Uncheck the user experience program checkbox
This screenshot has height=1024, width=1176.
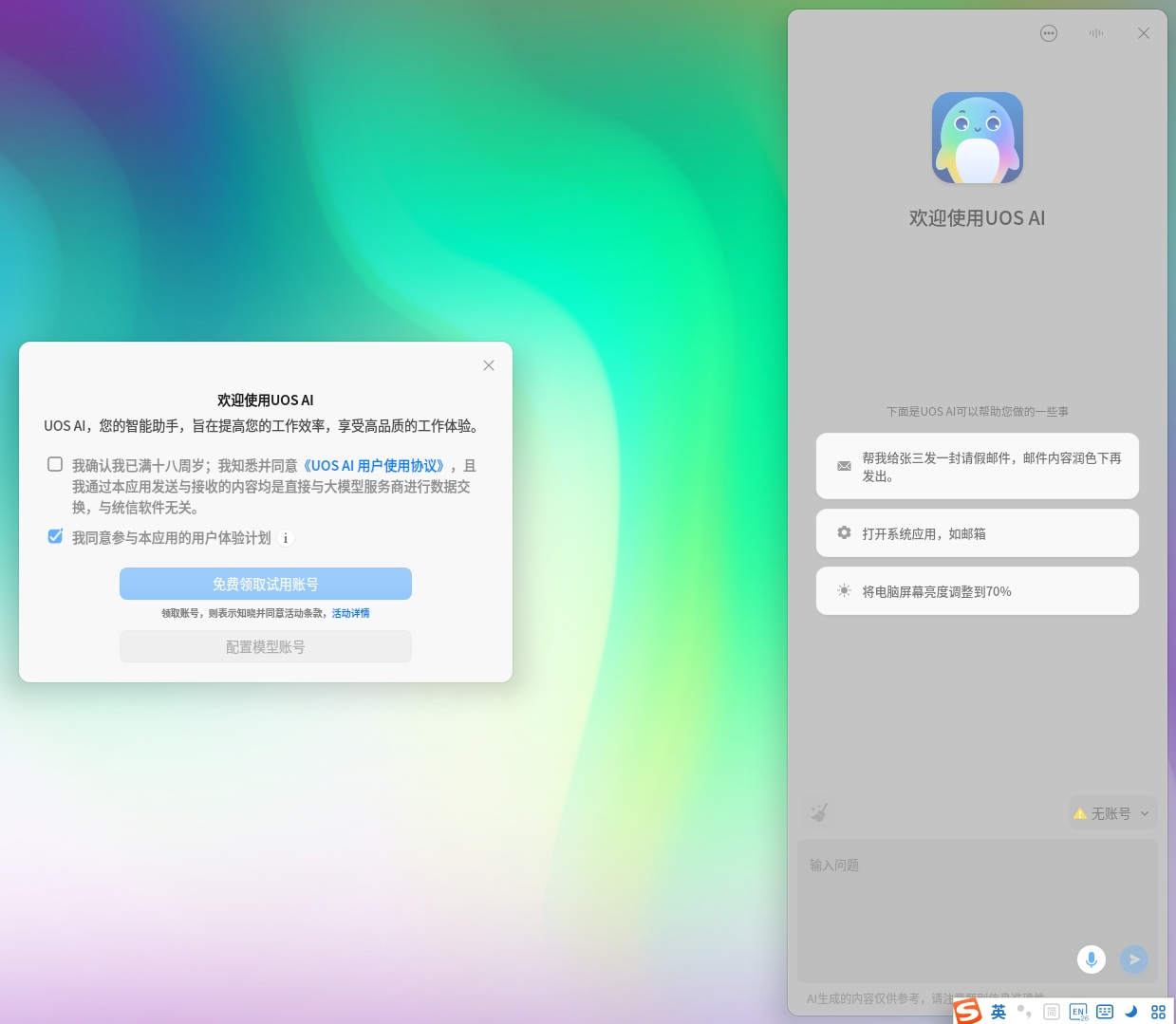pyautogui.click(x=55, y=536)
